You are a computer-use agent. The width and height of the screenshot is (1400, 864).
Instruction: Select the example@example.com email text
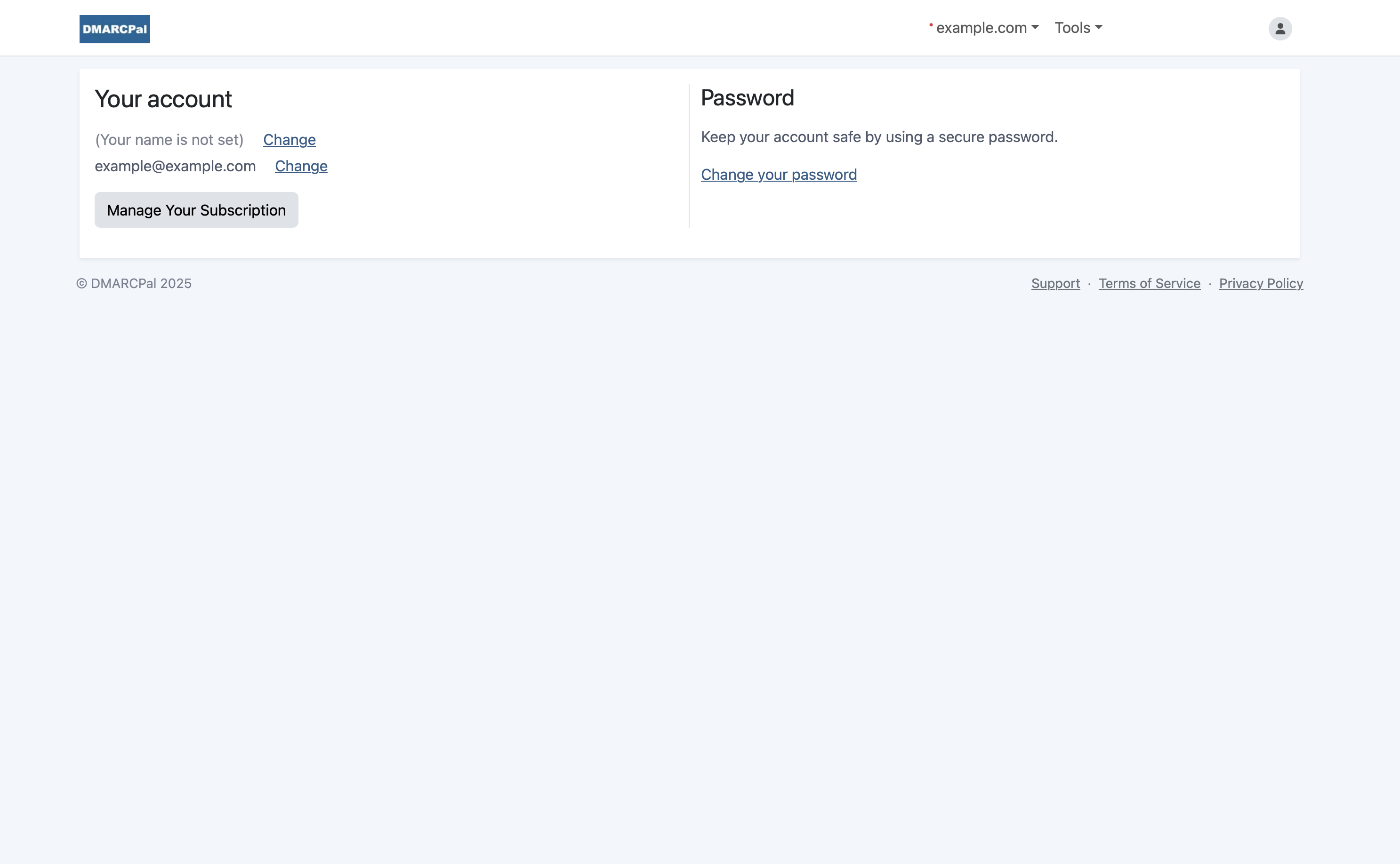pos(175,166)
